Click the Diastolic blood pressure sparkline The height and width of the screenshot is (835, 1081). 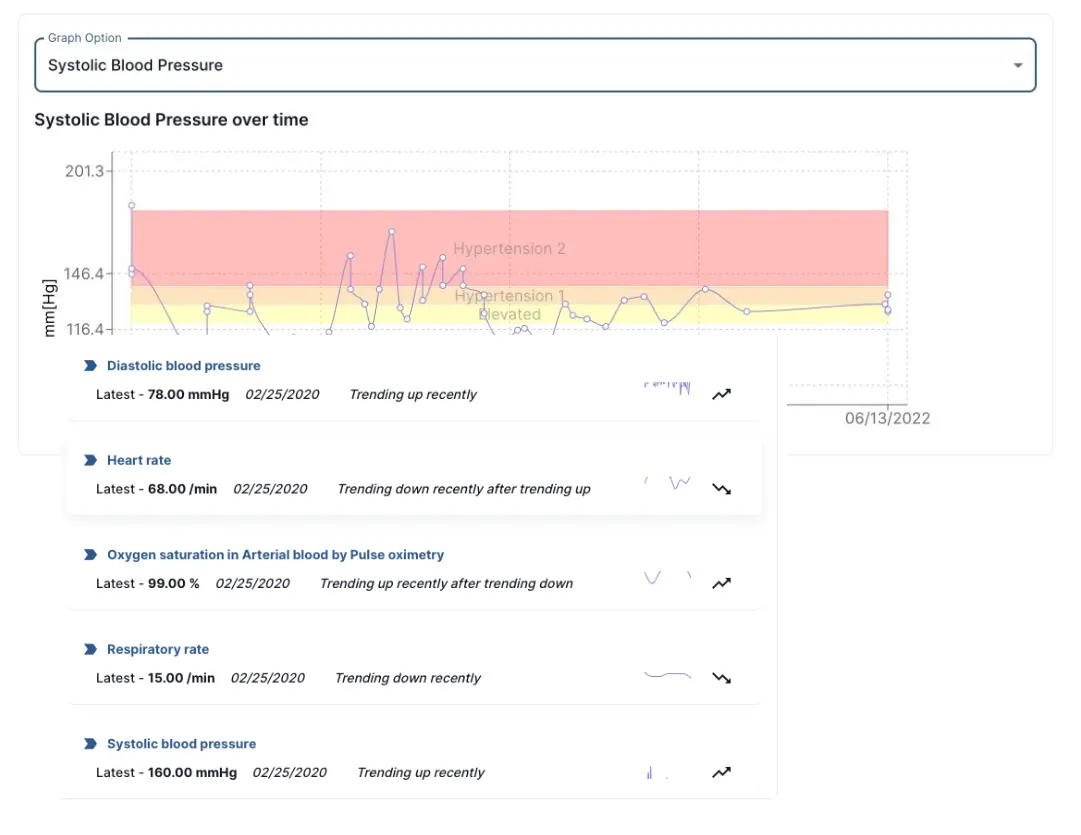coord(667,388)
